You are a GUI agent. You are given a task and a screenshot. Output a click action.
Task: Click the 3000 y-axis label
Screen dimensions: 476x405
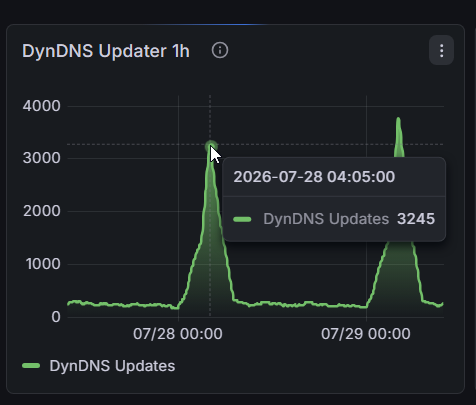[42, 158]
